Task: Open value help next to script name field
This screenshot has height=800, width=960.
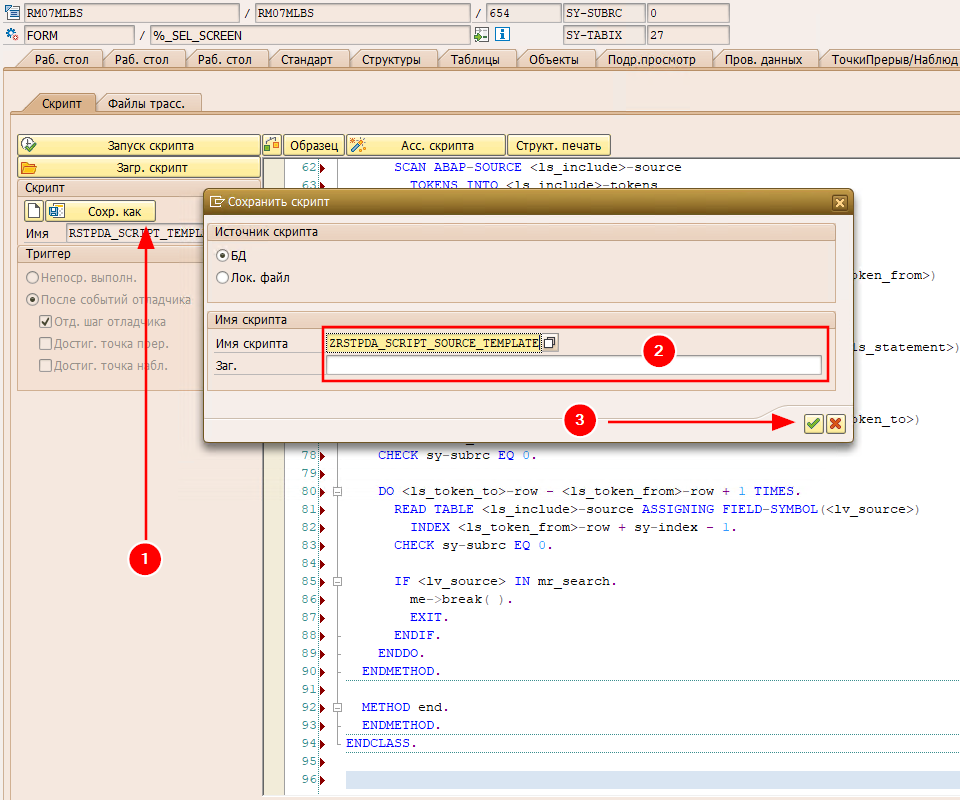Action: [550, 343]
